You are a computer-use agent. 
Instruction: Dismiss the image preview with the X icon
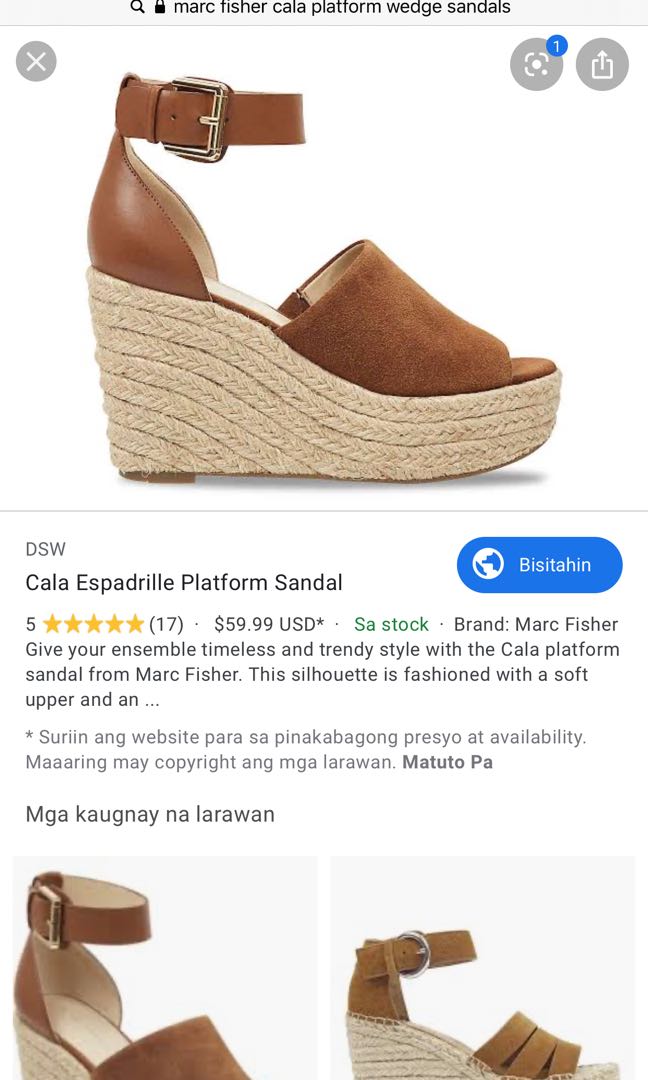point(36,61)
